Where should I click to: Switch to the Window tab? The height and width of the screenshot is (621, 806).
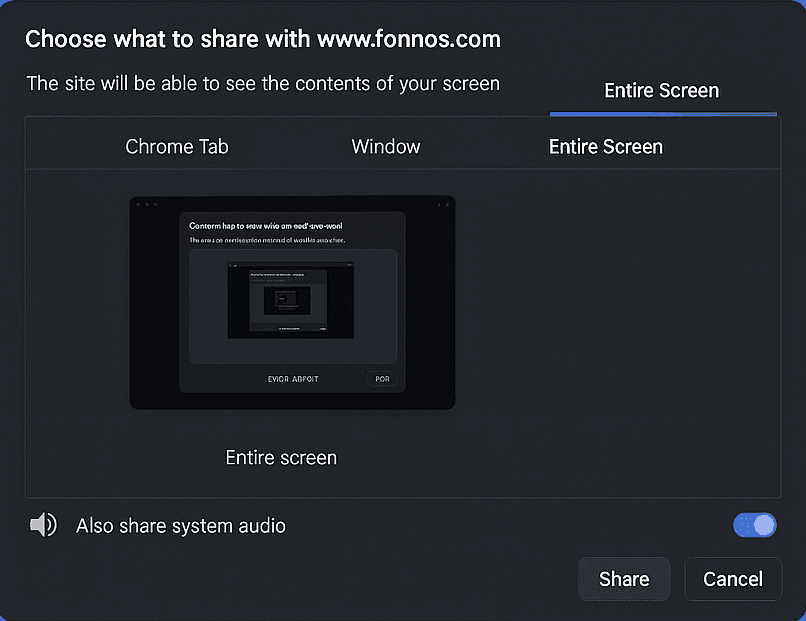click(386, 147)
